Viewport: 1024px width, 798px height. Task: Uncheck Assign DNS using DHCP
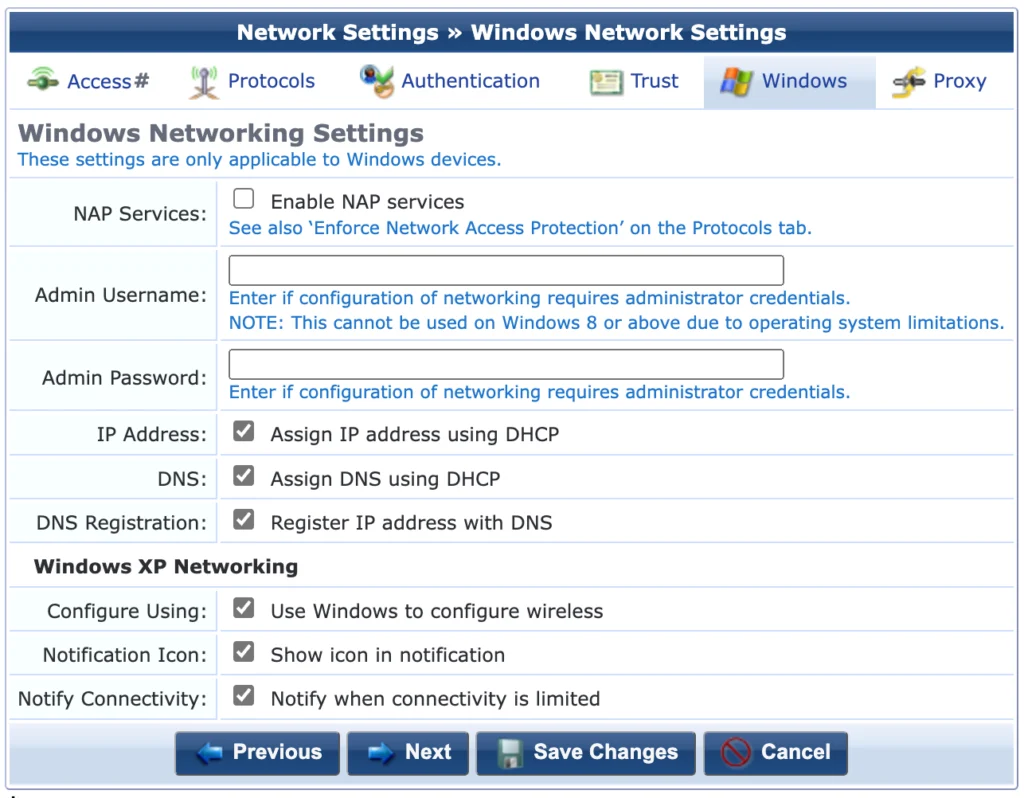click(243, 477)
